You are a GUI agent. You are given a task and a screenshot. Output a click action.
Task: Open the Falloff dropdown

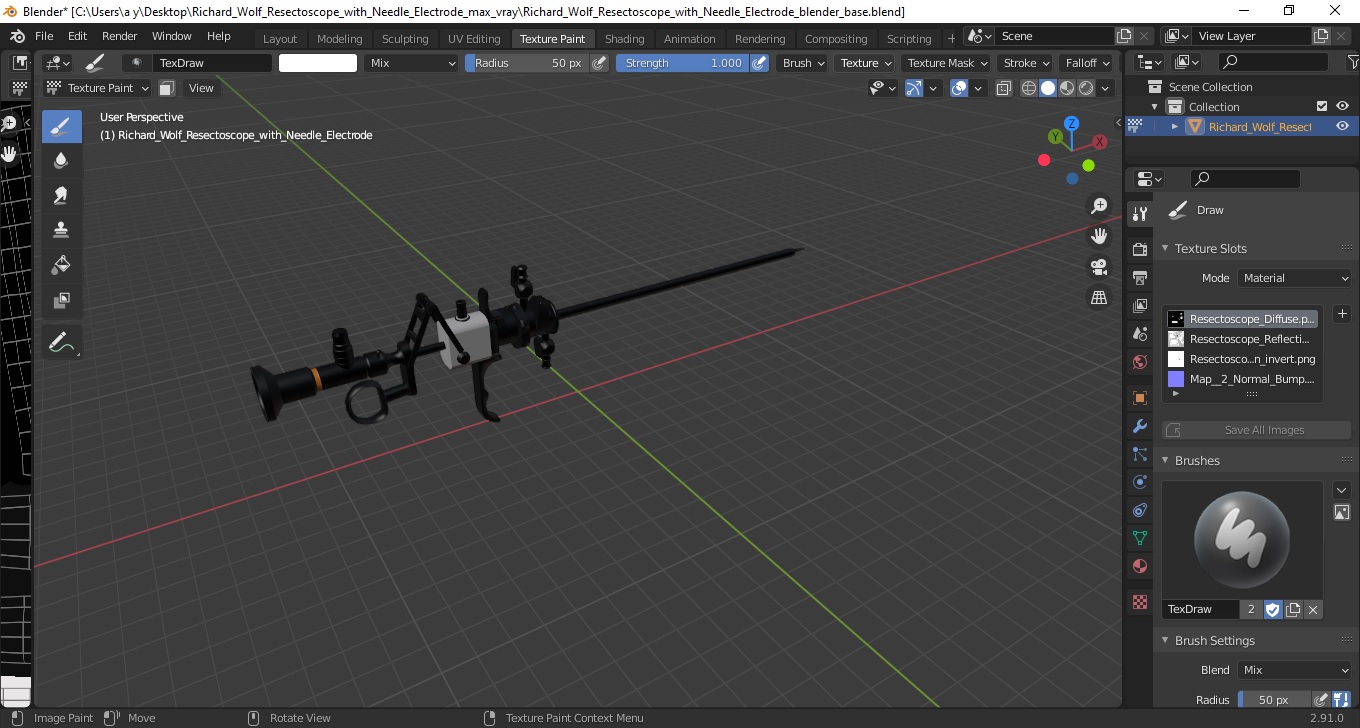tap(1087, 63)
